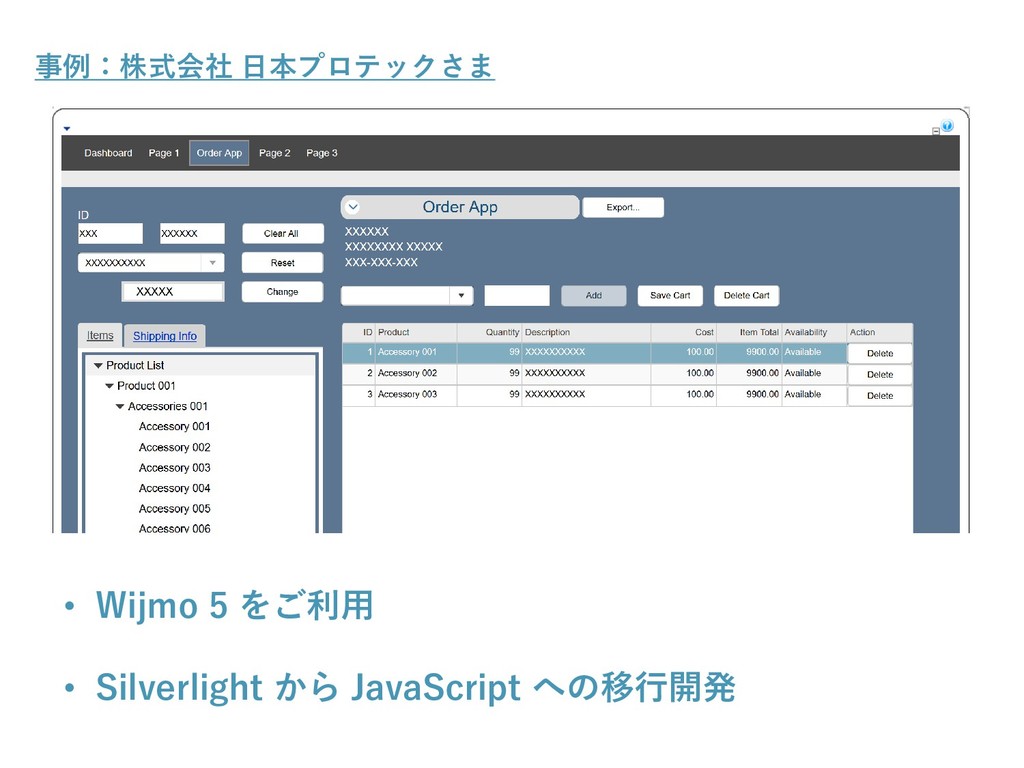The width and height of the screenshot is (1024, 768).
Task: Click the Reset button
Action: (x=282, y=263)
